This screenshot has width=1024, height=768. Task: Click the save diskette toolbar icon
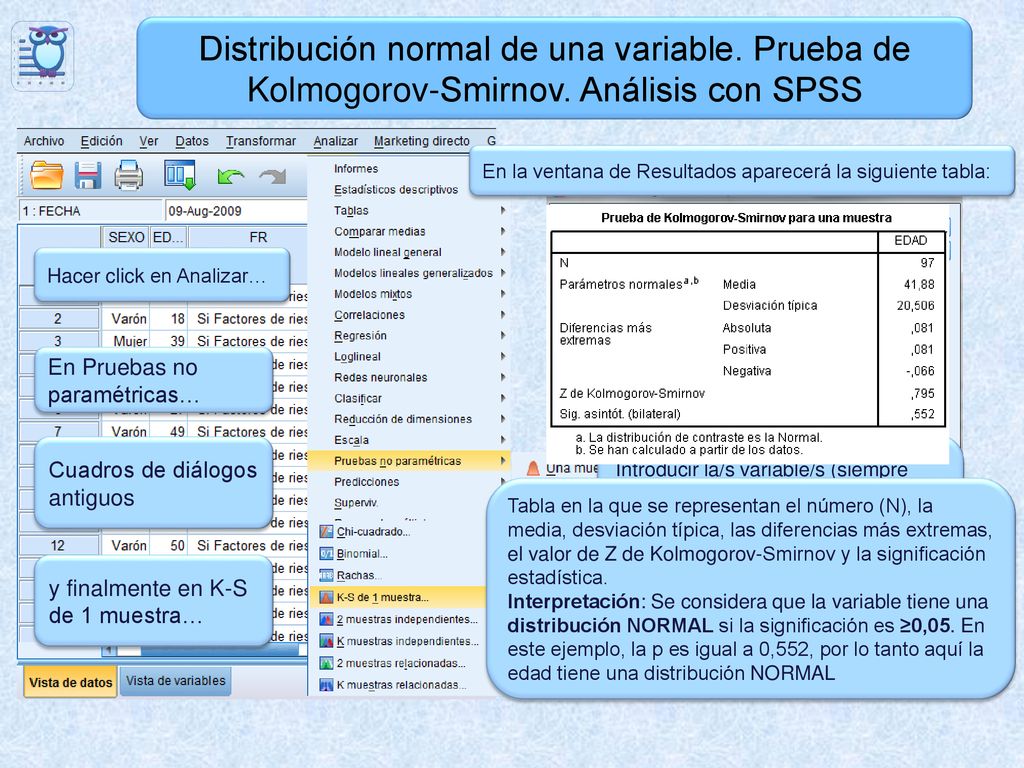[x=88, y=175]
